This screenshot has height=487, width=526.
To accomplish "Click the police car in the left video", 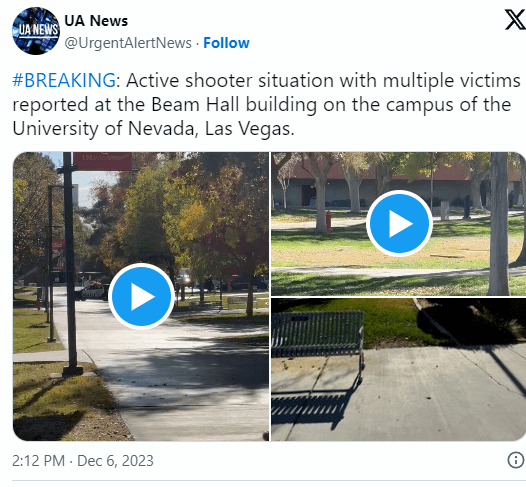I will [x=91, y=291].
